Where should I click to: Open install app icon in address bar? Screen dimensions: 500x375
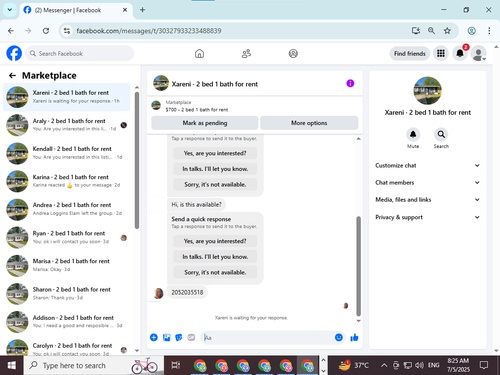pos(416,31)
